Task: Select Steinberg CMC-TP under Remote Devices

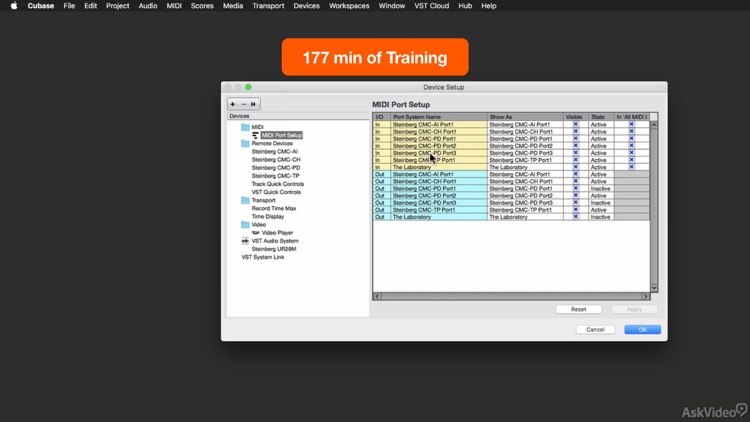Action: (276, 176)
